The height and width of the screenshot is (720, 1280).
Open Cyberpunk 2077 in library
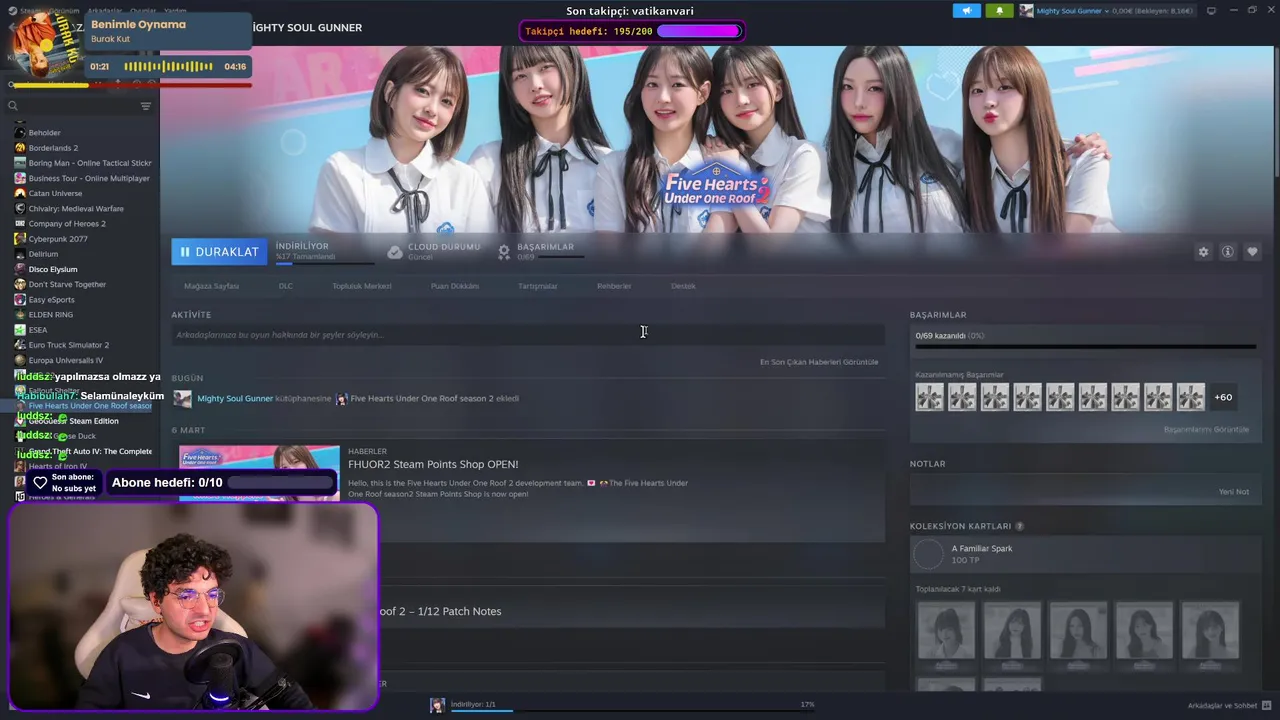pos(58,239)
